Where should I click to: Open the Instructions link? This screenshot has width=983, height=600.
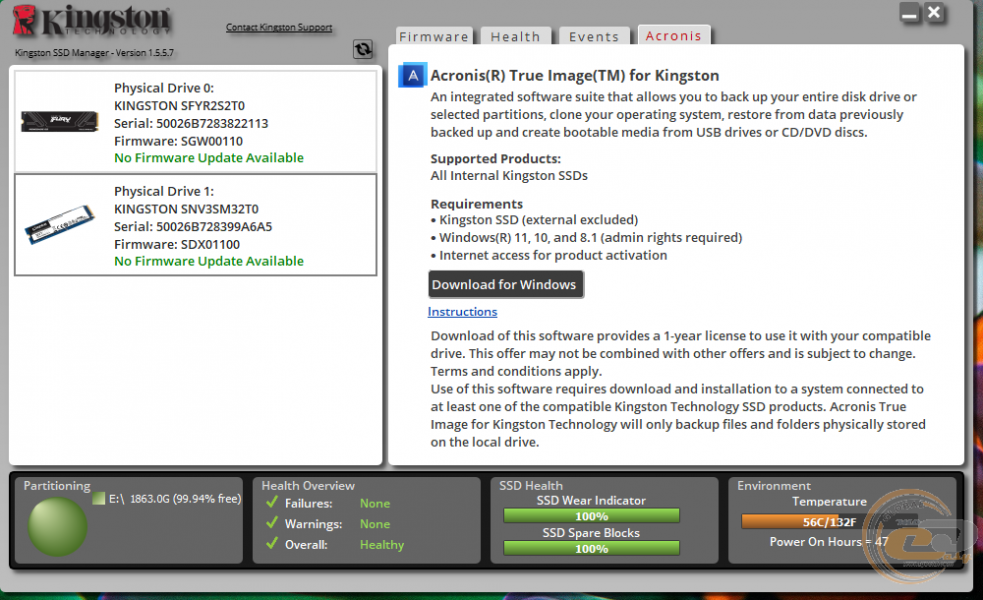462,312
